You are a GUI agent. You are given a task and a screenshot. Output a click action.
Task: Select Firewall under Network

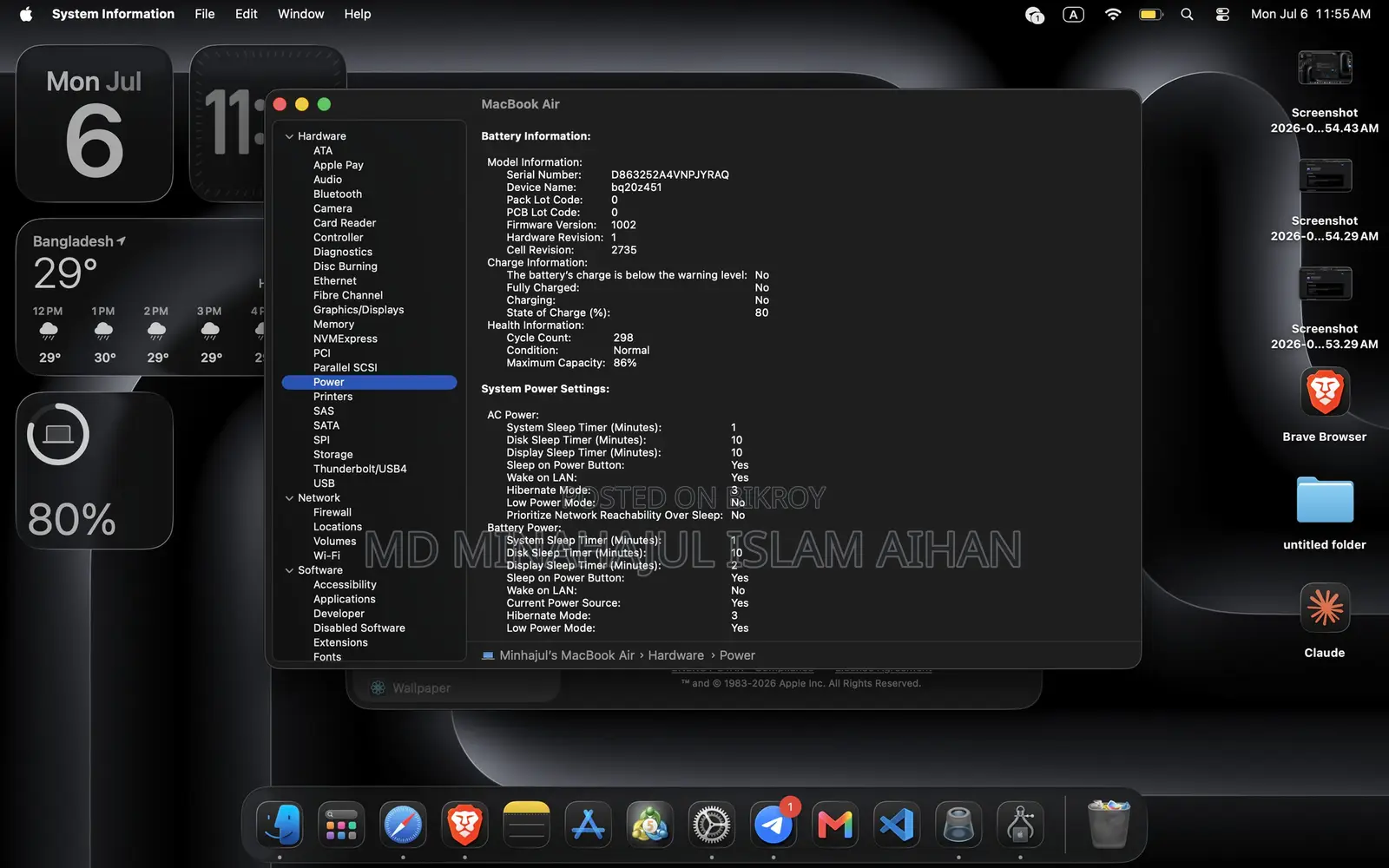[x=332, y=512]
